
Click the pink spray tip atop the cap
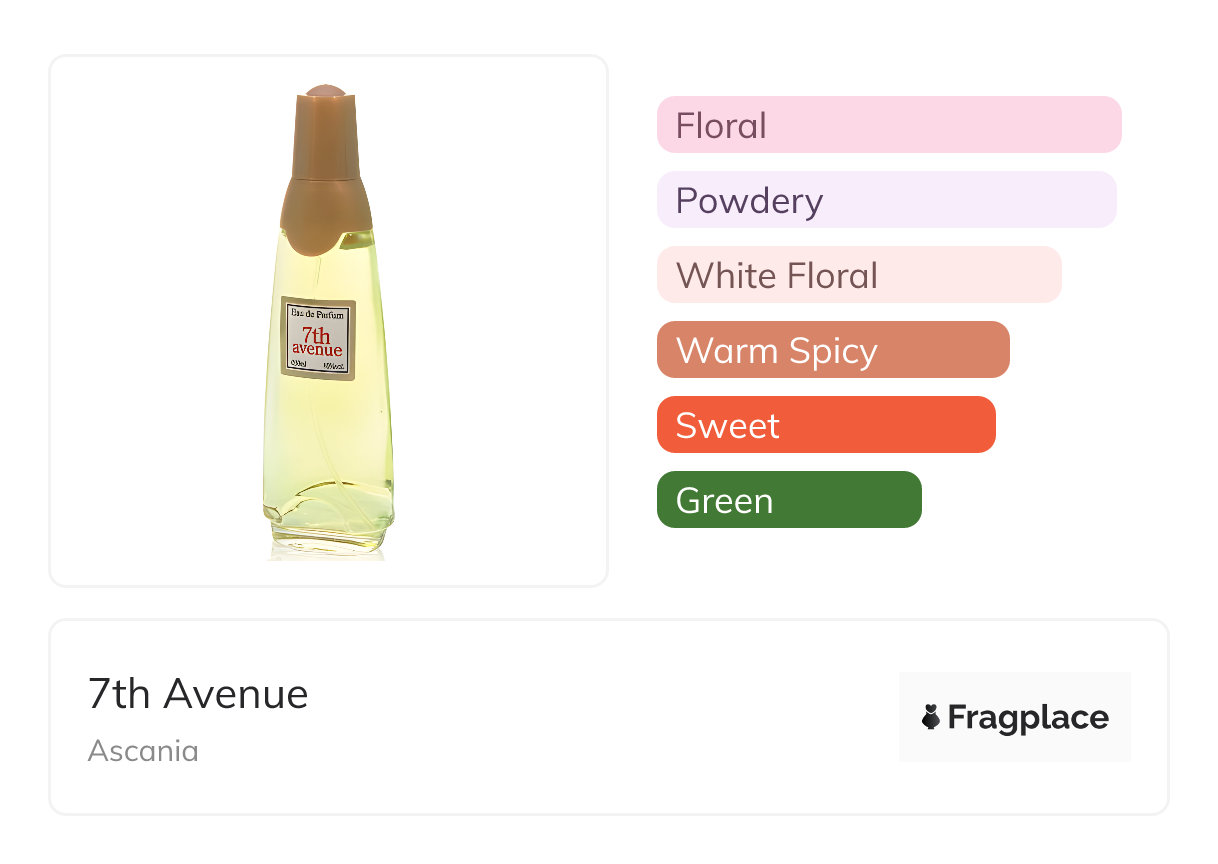pyautogui.click(x=325, y=91)
